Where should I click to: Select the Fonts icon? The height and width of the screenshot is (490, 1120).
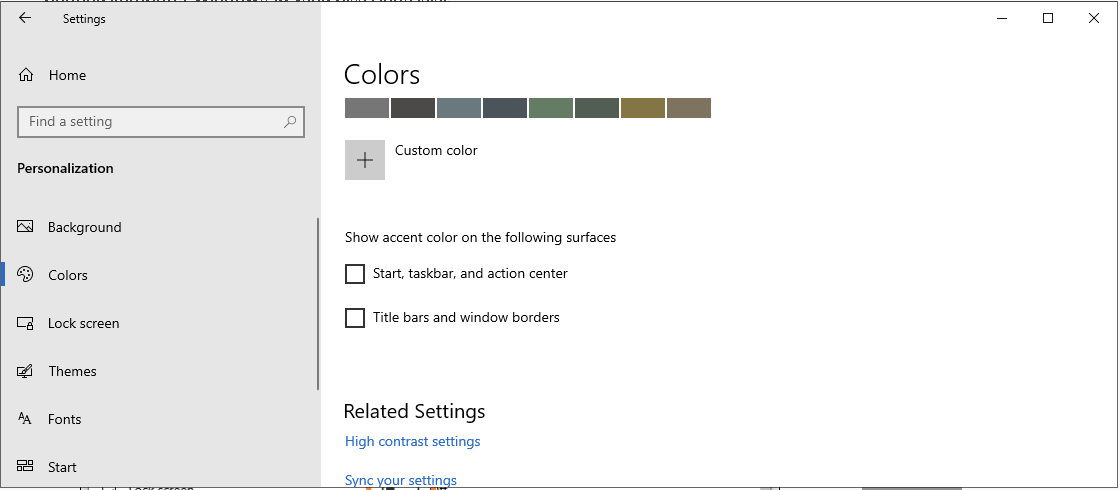tap(26, 419)
